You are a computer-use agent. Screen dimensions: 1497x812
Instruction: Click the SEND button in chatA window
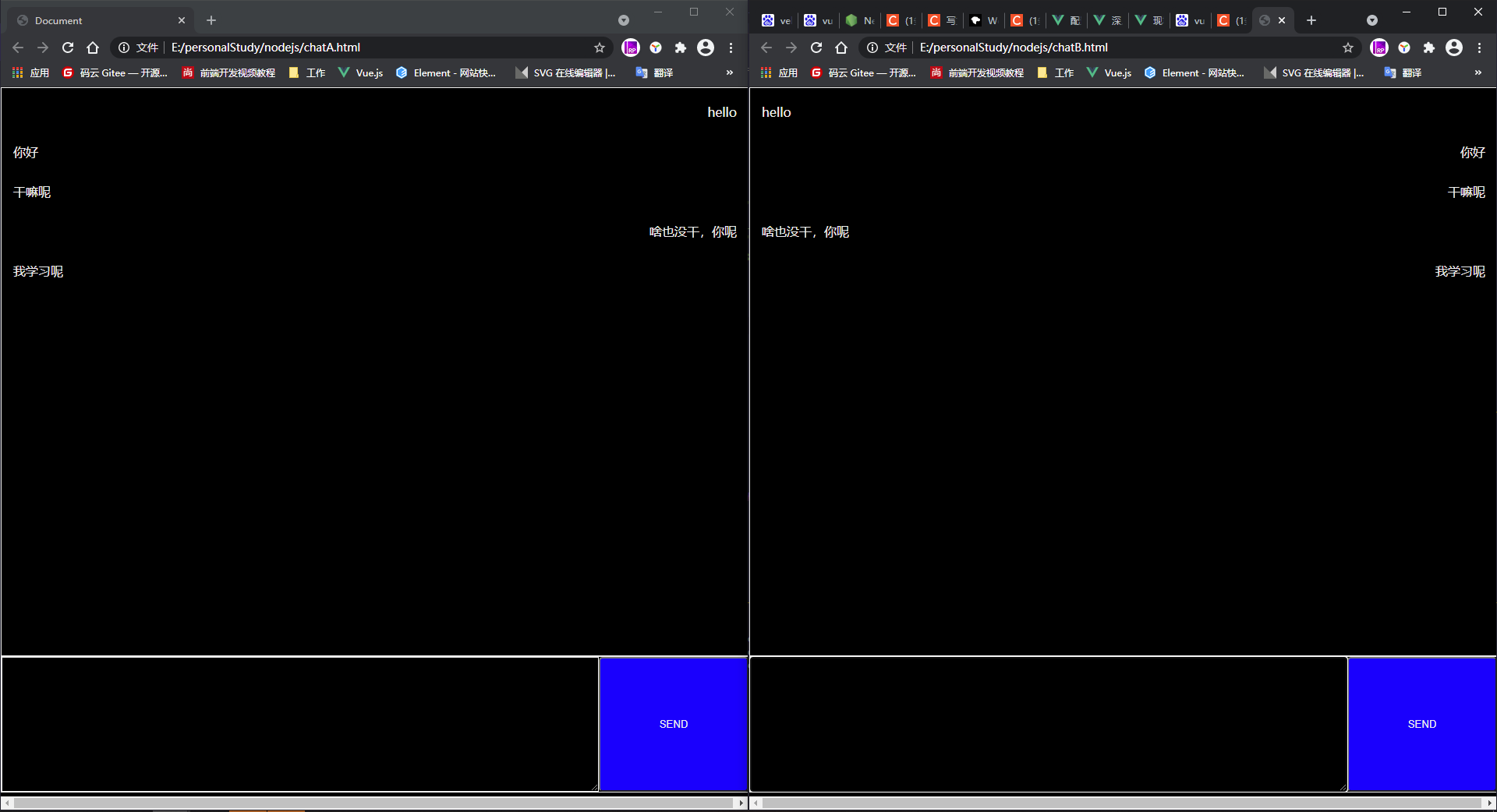coord(674,725)
